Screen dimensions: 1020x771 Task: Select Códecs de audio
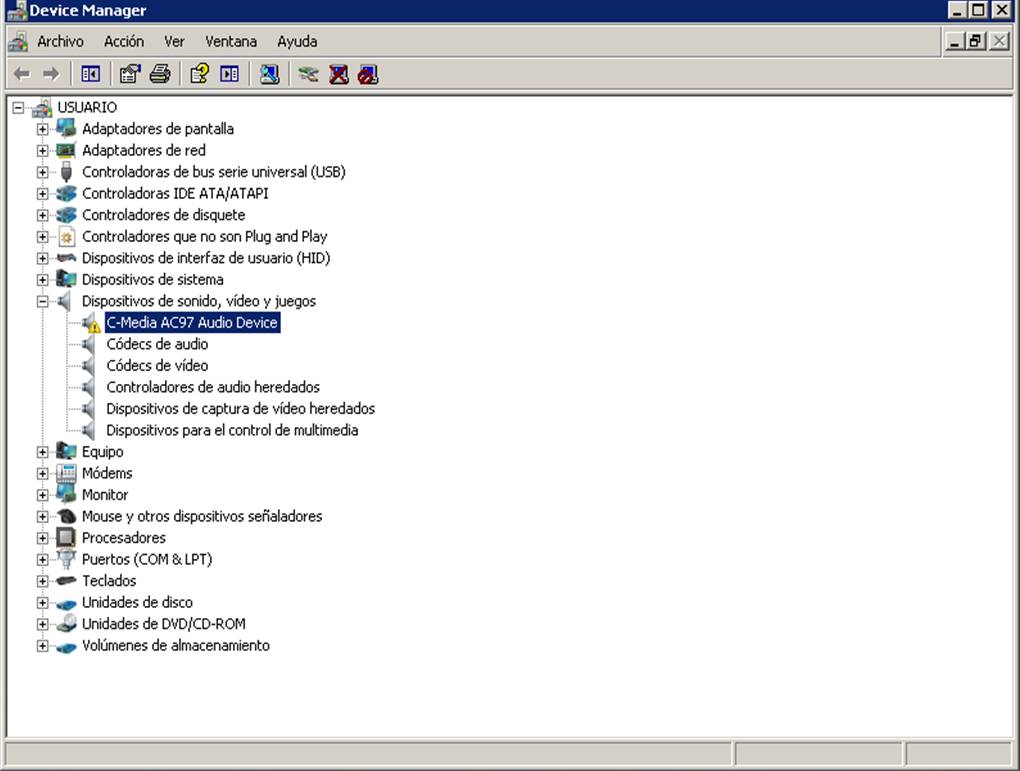pyautogui.click(x=157, y=344)
